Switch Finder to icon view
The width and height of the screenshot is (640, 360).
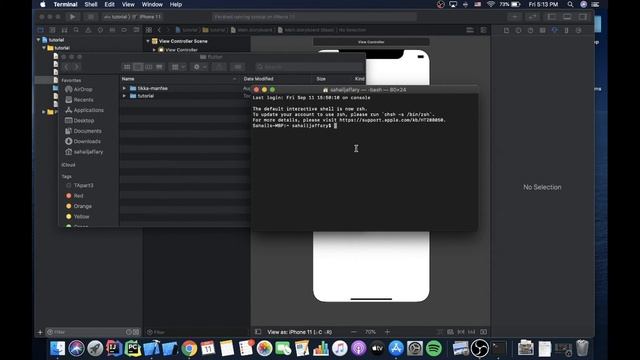pyautogui.click(x=127, y=67)
